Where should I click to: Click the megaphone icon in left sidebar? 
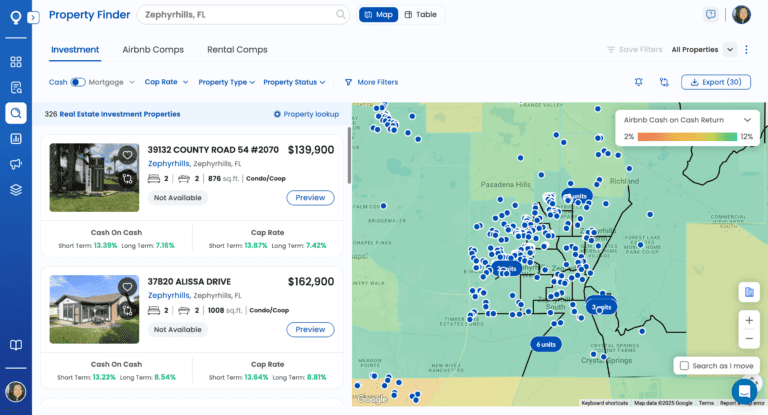click(x=16, y=164)
